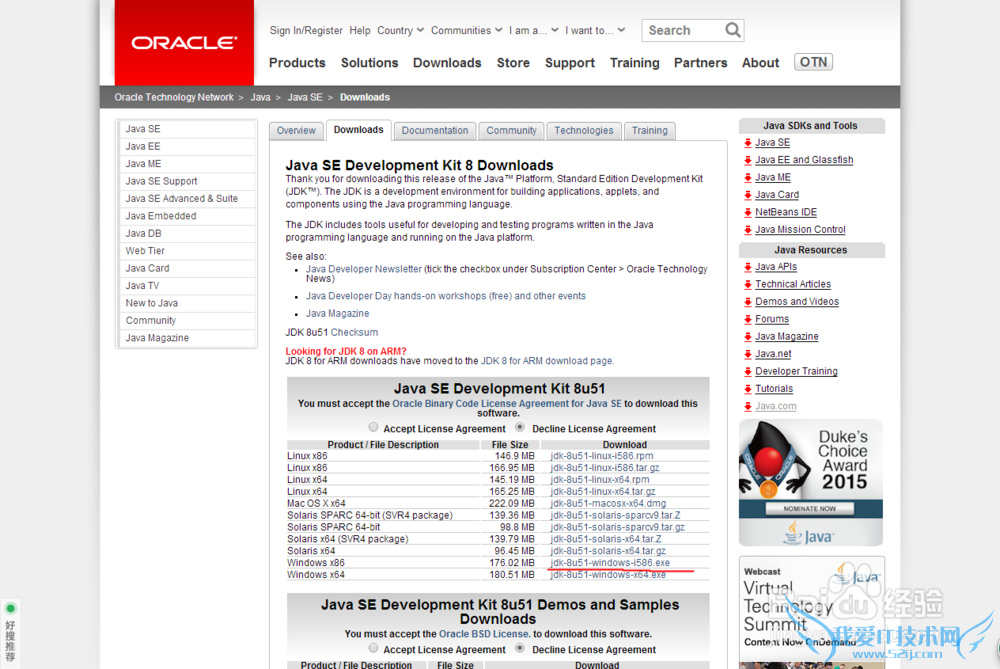The image size is (1000, 669).
Task: Download jdk-8u51-windows-i586.exe
Action: [610, 563]
